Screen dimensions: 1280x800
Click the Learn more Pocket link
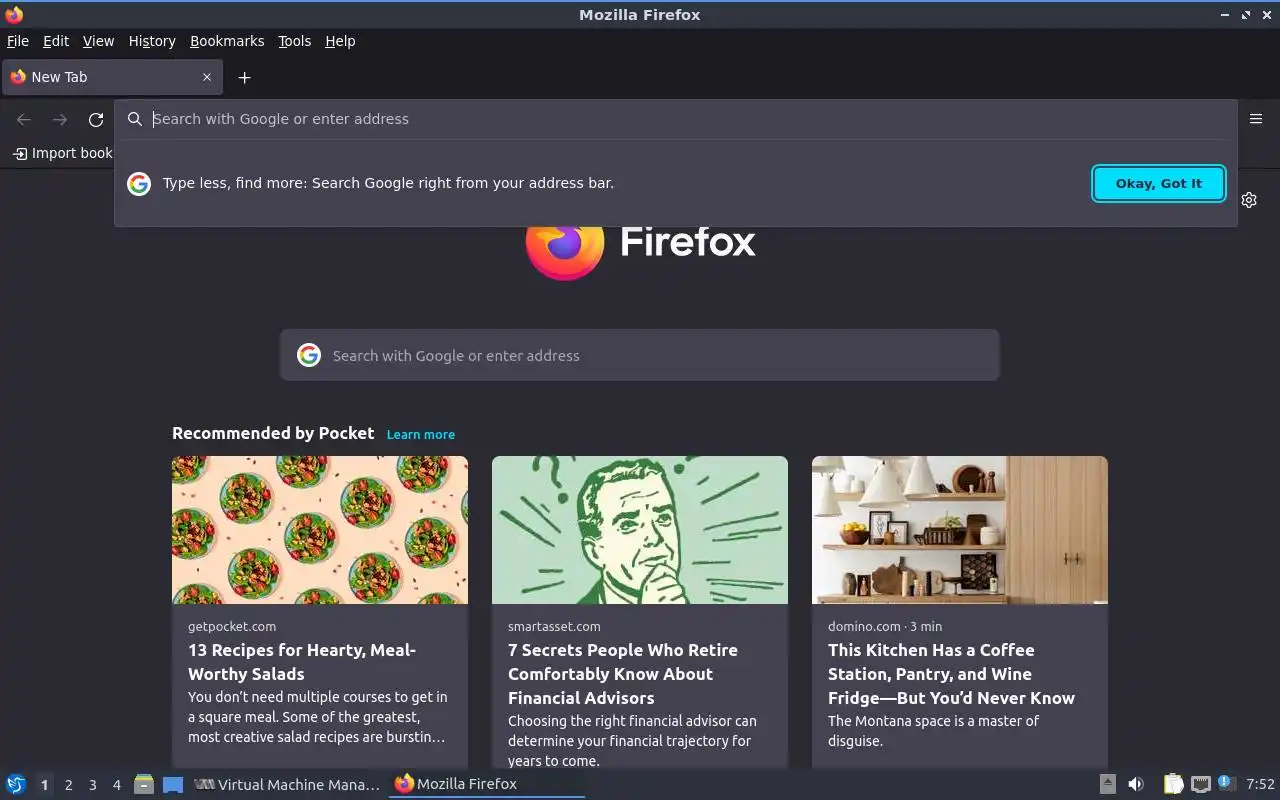tap(421, 434)
